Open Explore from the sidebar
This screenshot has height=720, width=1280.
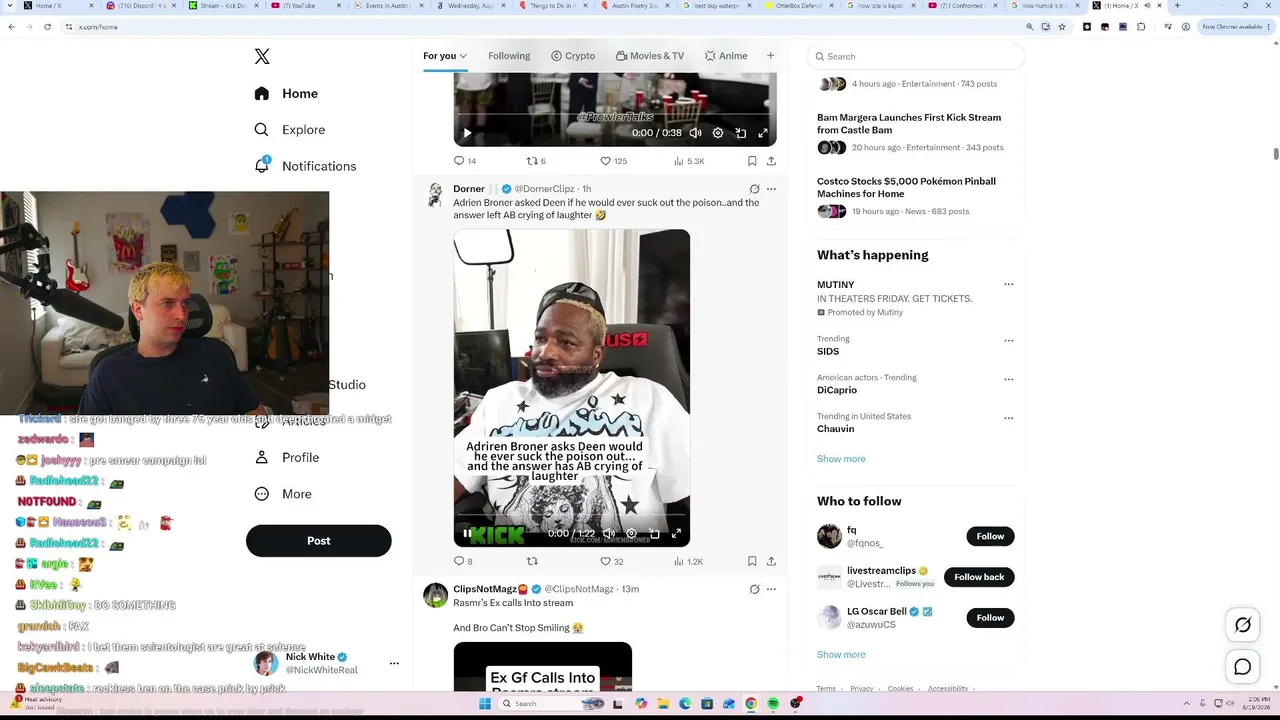tap(289, 130)
